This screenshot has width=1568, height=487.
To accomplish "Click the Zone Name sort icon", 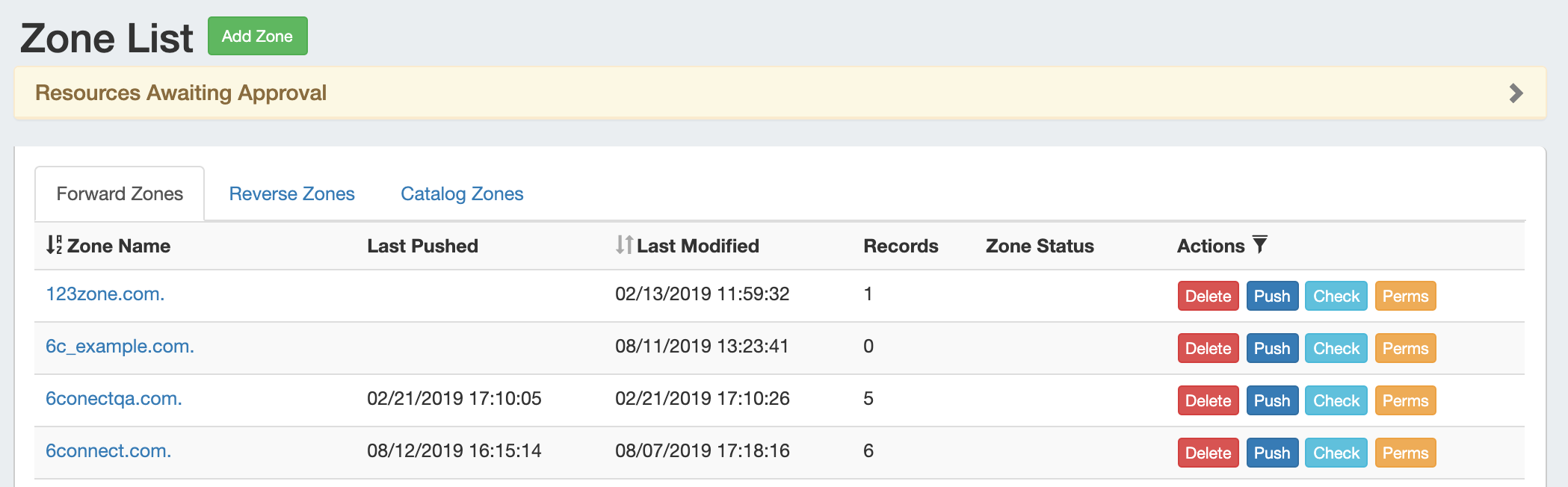I will click(54, 245).
